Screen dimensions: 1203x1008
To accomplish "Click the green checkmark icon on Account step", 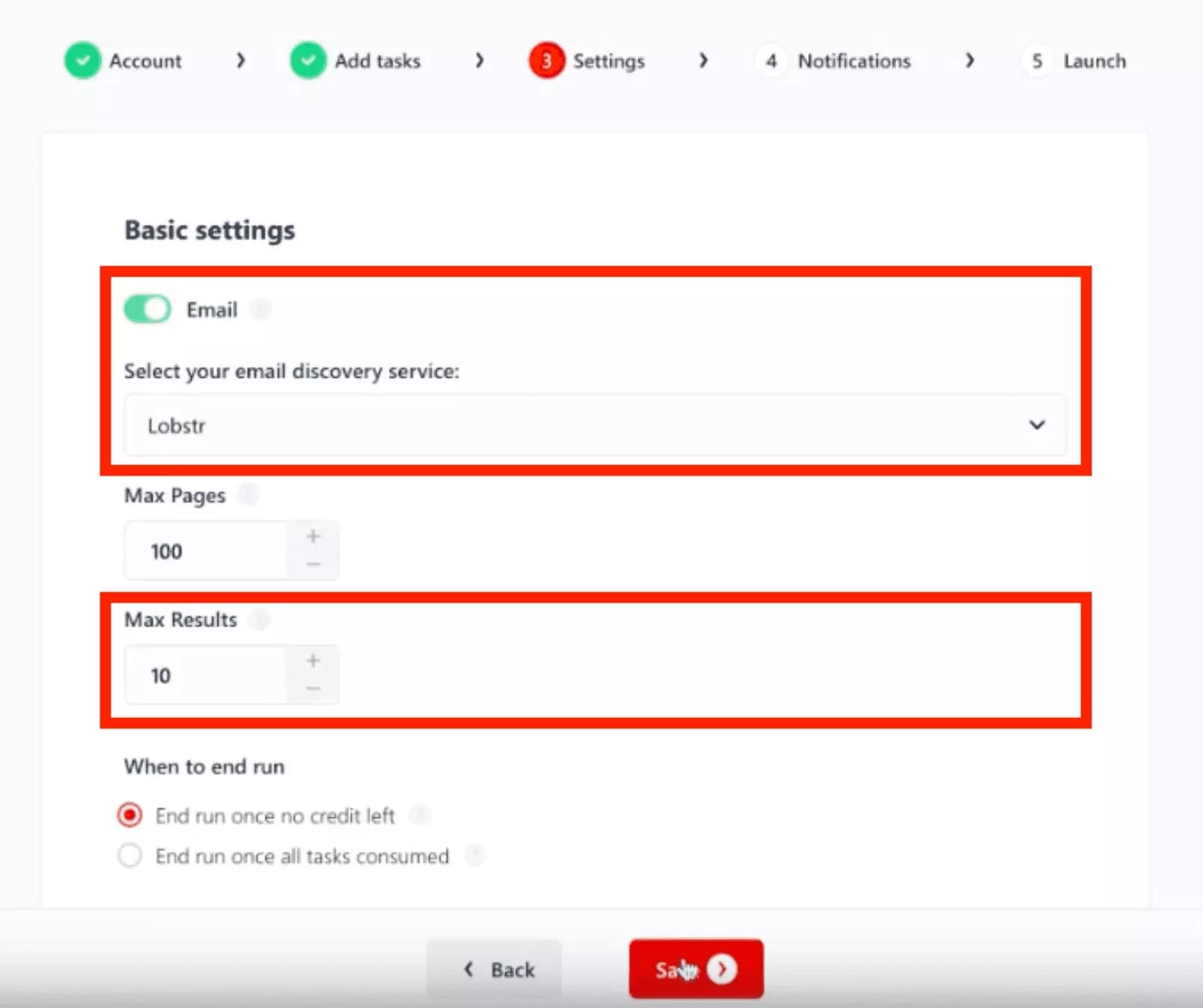I will 82,61.
